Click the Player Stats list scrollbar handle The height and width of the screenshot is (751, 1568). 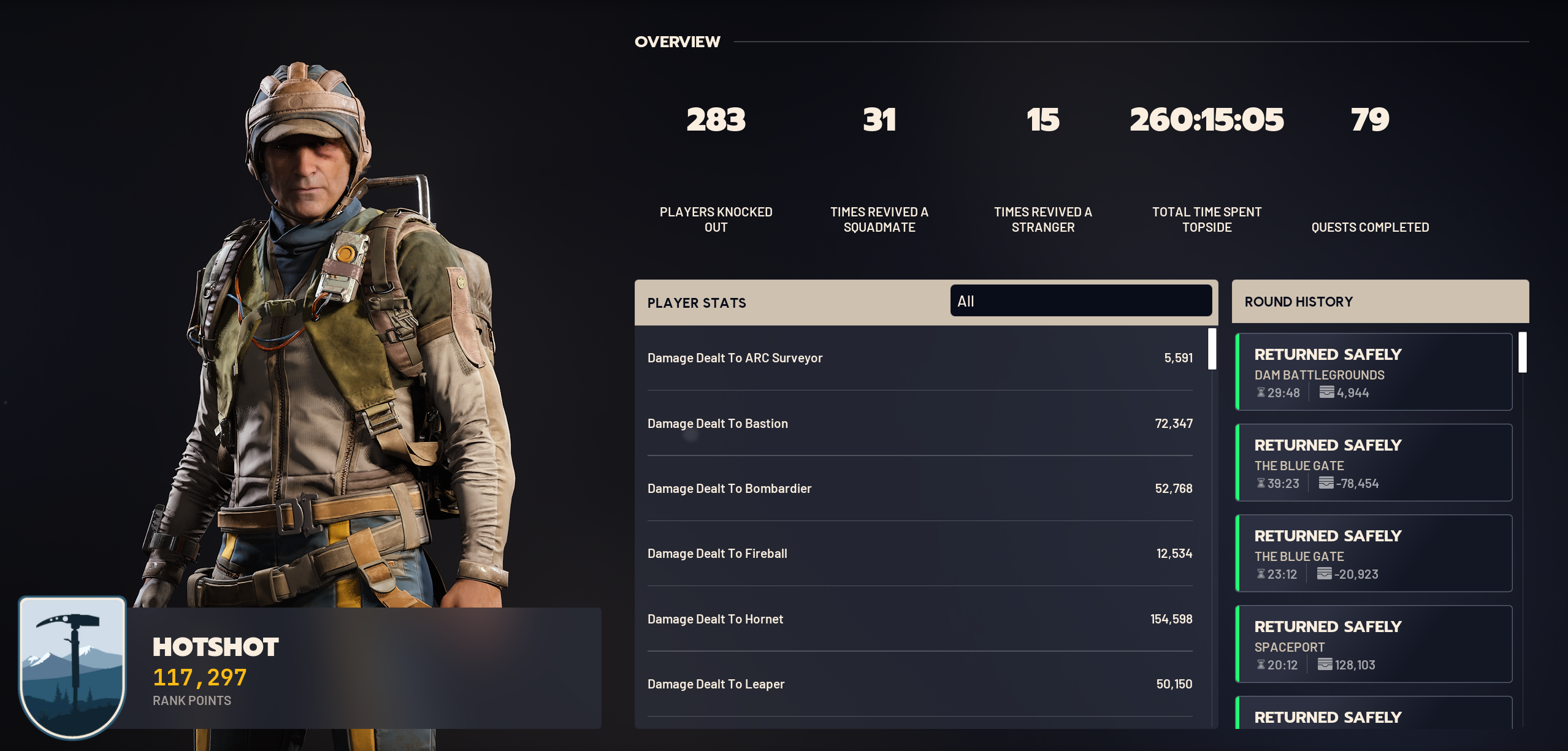click(x=1212, y=349)
